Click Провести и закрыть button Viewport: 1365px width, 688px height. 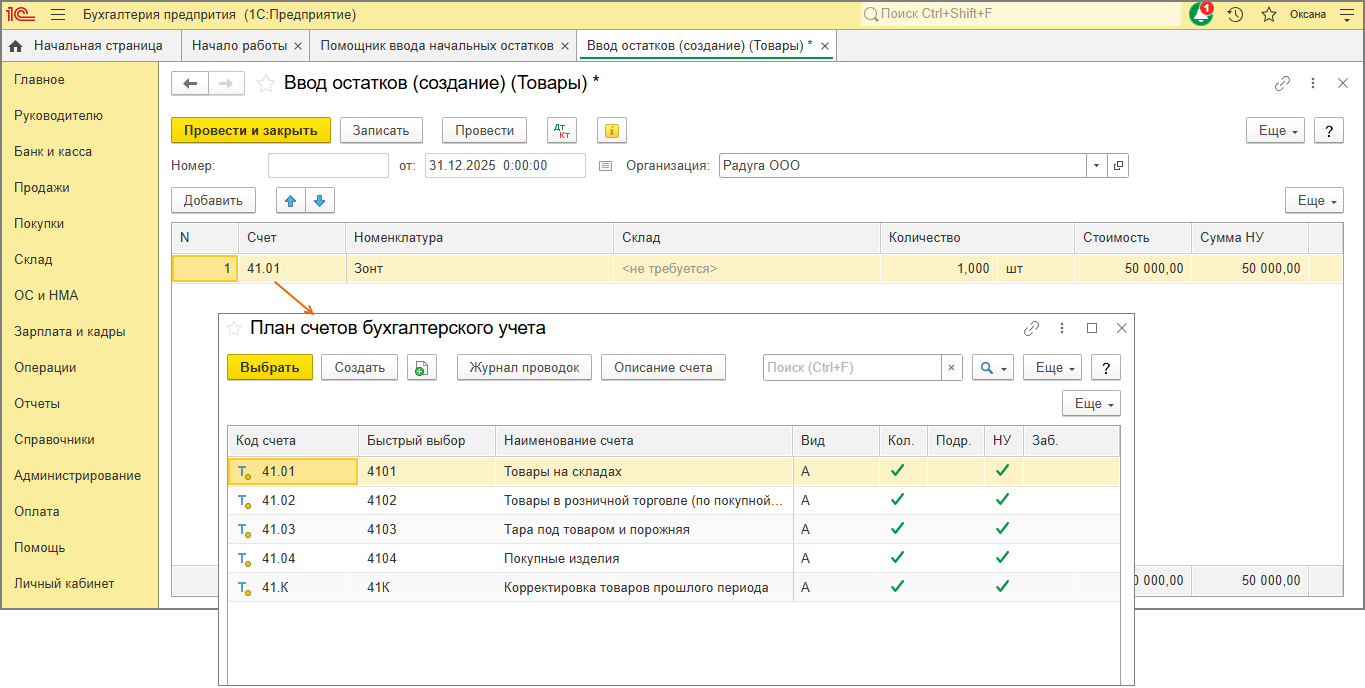coord(250,130)
